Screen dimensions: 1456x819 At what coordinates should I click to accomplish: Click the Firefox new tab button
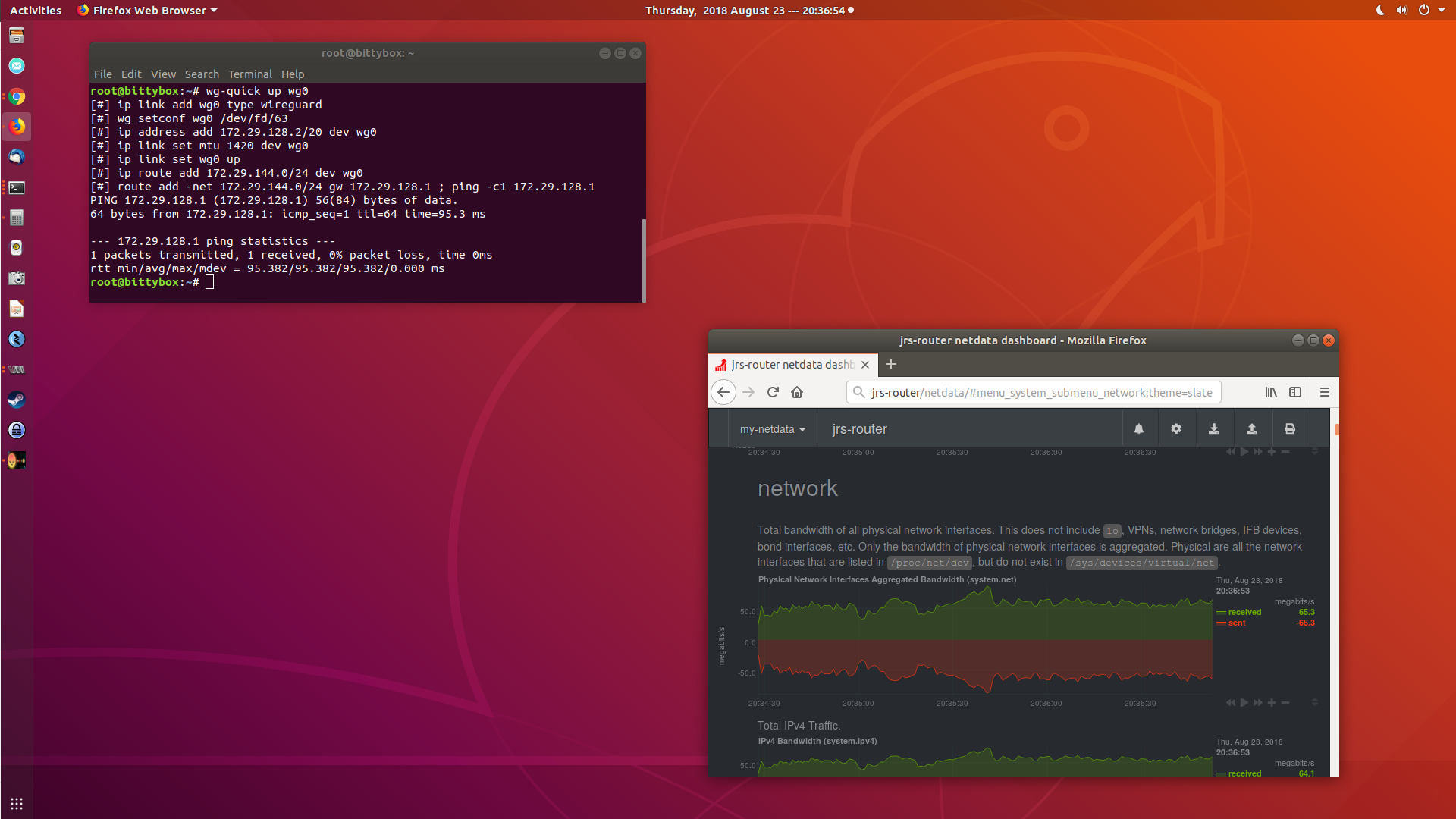(891, 363)
